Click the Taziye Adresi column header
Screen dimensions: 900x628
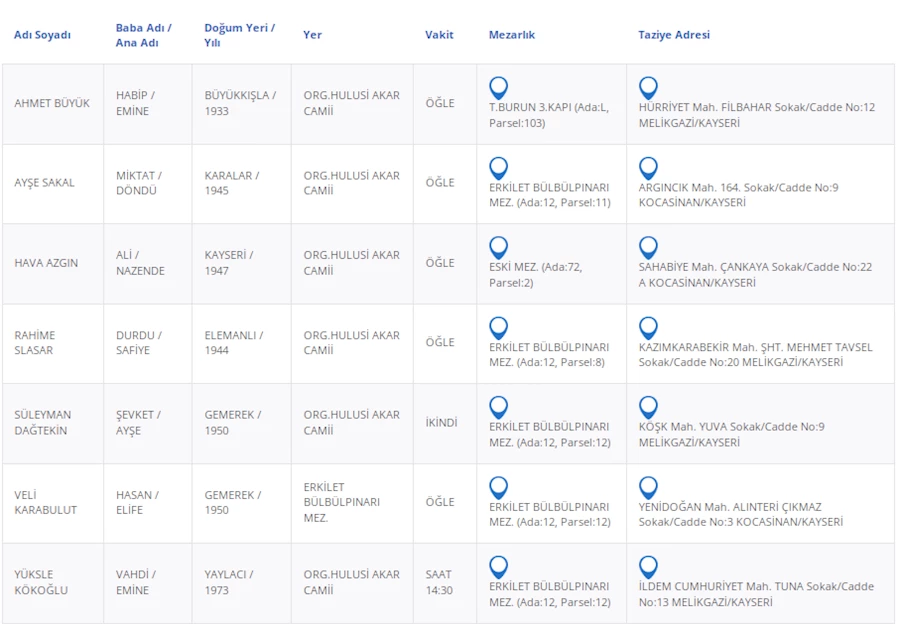[673, 35]
